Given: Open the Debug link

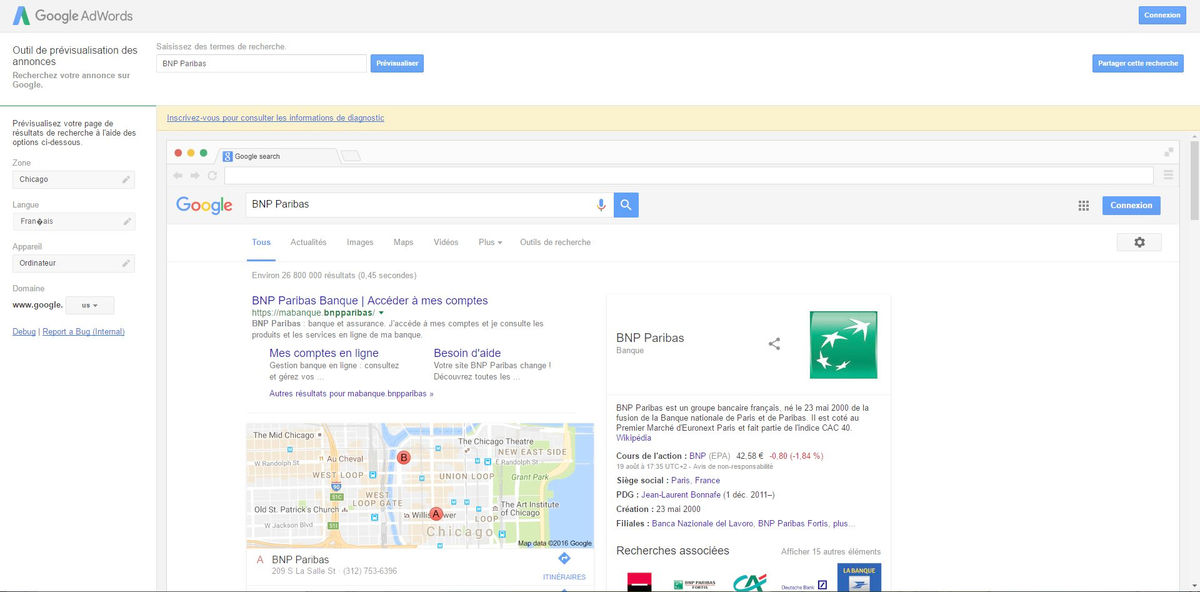Looking at the screenshot, I should point(23,332).
